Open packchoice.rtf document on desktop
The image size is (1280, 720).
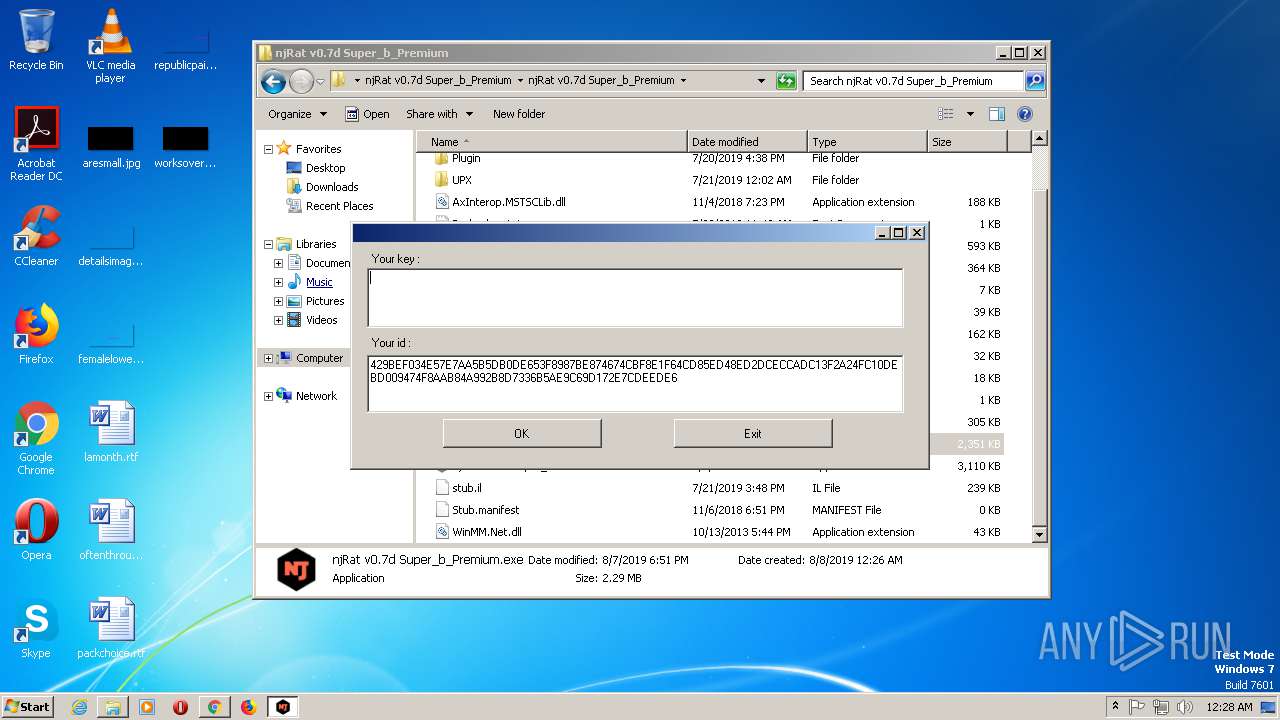point(110,628)
